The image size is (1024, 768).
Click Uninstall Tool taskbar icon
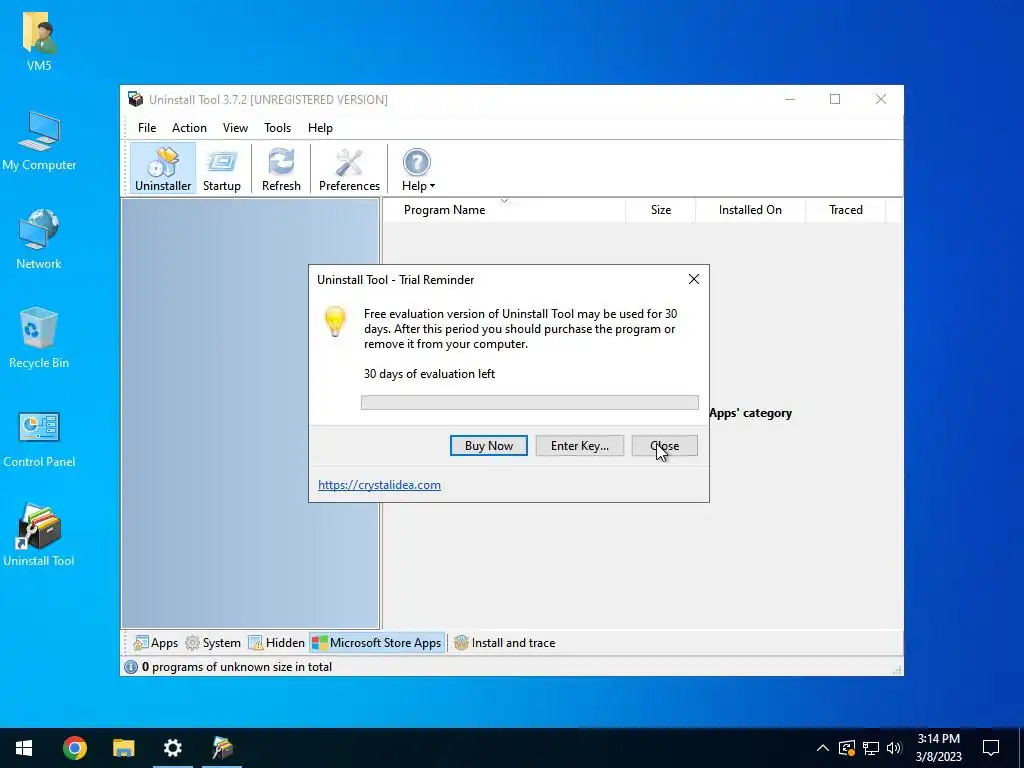pos(222,748)
